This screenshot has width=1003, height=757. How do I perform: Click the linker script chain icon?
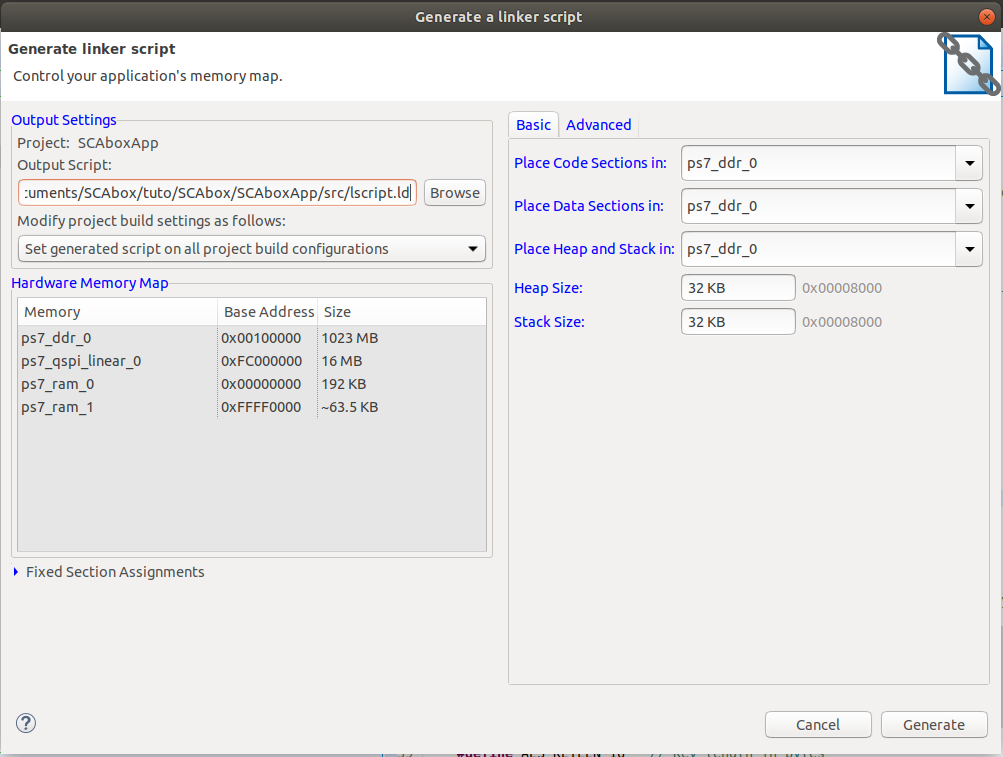[967, 64]
